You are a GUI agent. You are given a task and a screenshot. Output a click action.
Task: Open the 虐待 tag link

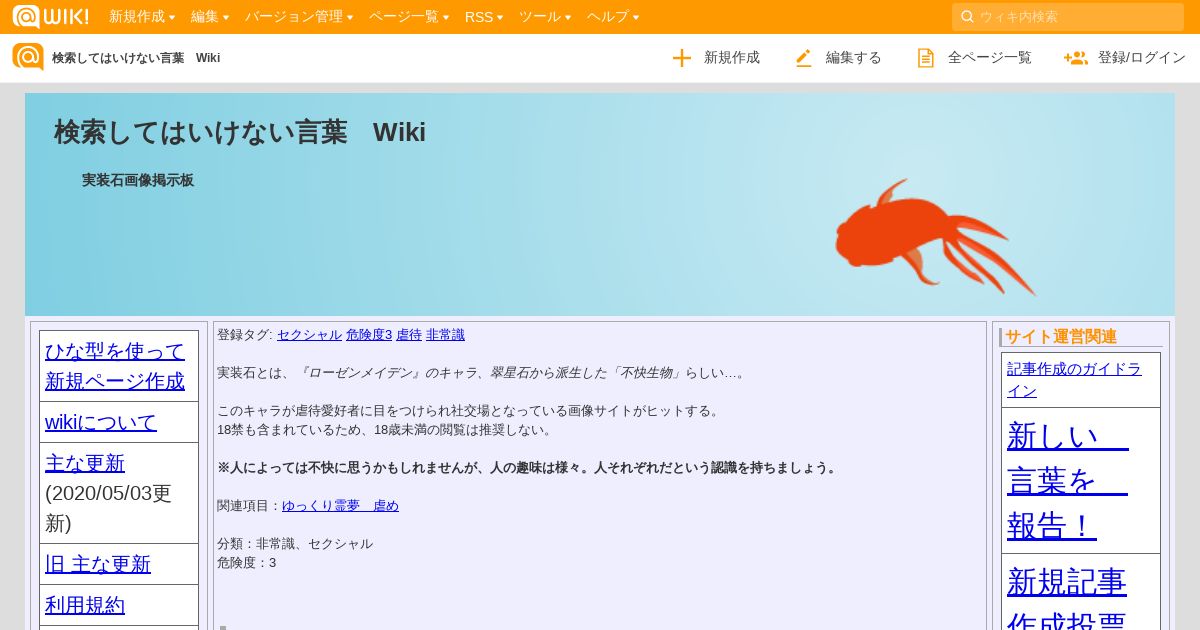409,335
